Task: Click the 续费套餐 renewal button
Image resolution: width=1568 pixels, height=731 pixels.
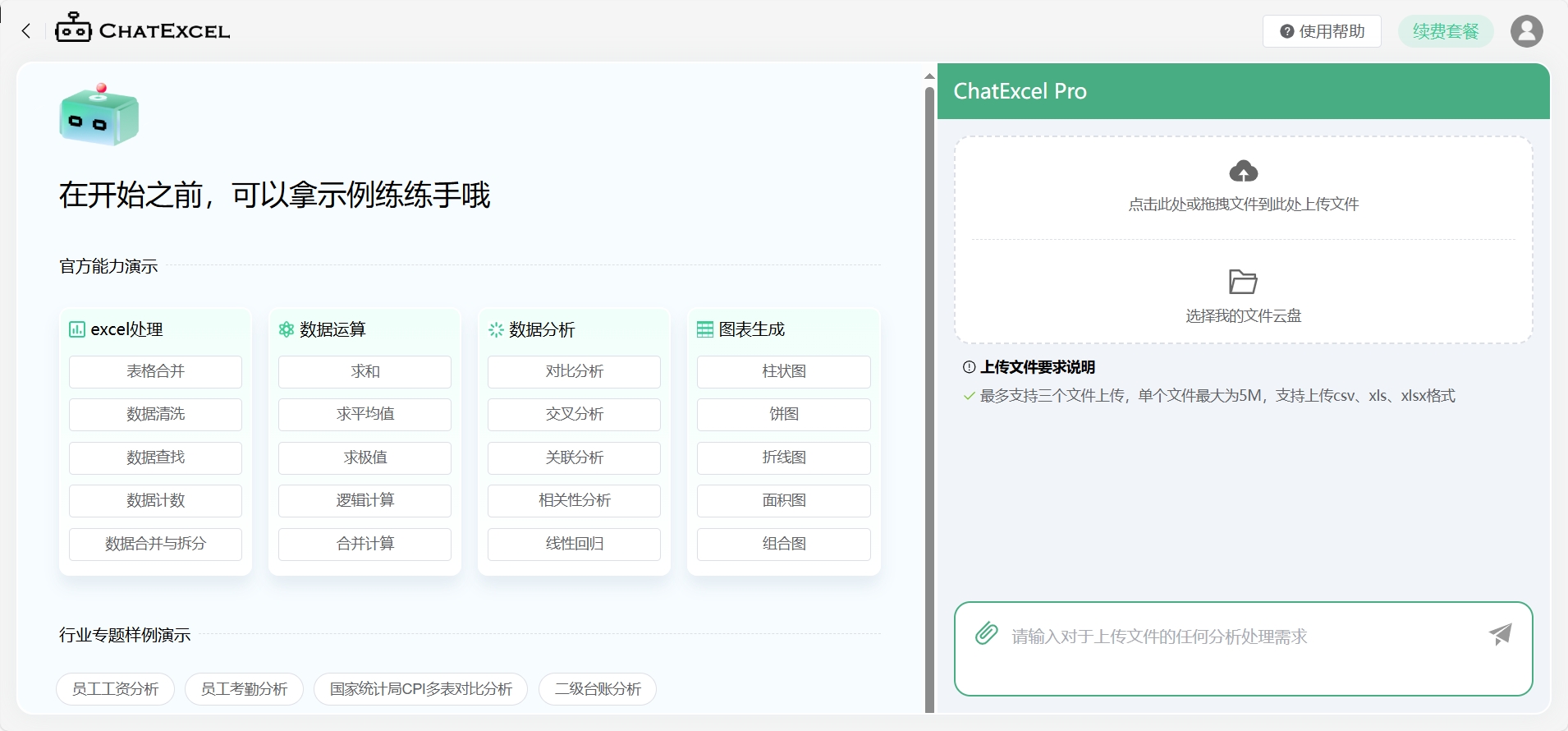Action: (1445, 31)
